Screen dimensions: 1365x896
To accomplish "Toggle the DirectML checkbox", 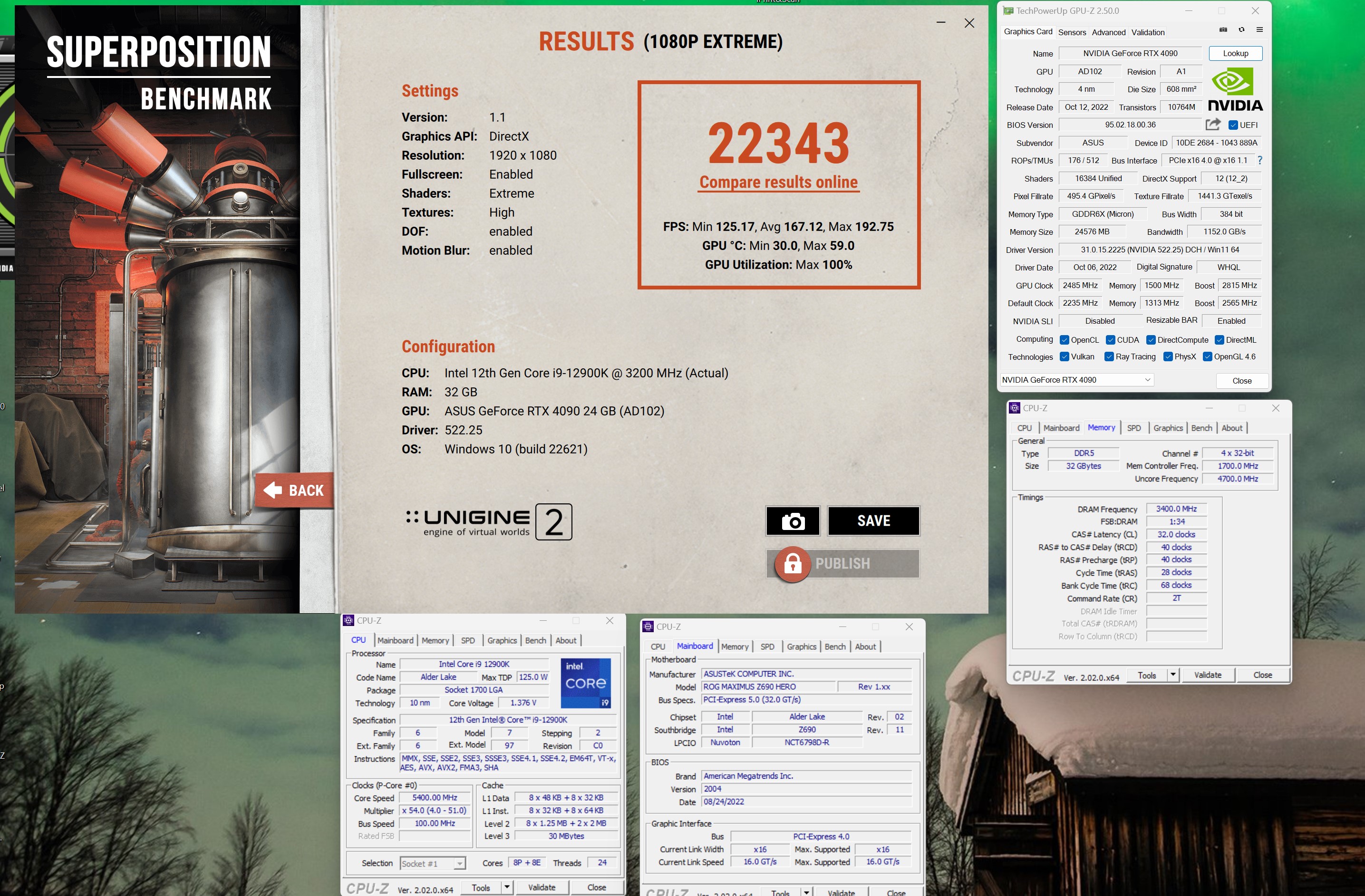I will coord(1220,340).
